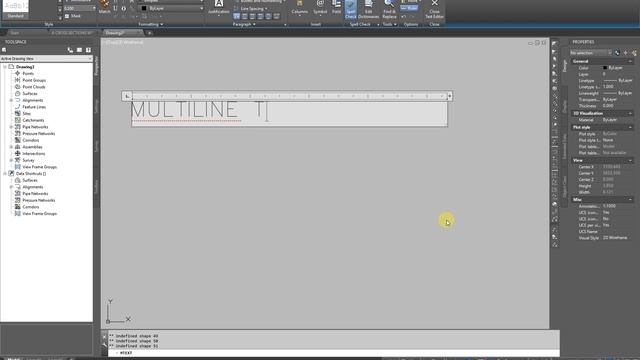Add a new drawing tab with plus
The height and width of the screenshot is (360, 640).
click(149, 33)
